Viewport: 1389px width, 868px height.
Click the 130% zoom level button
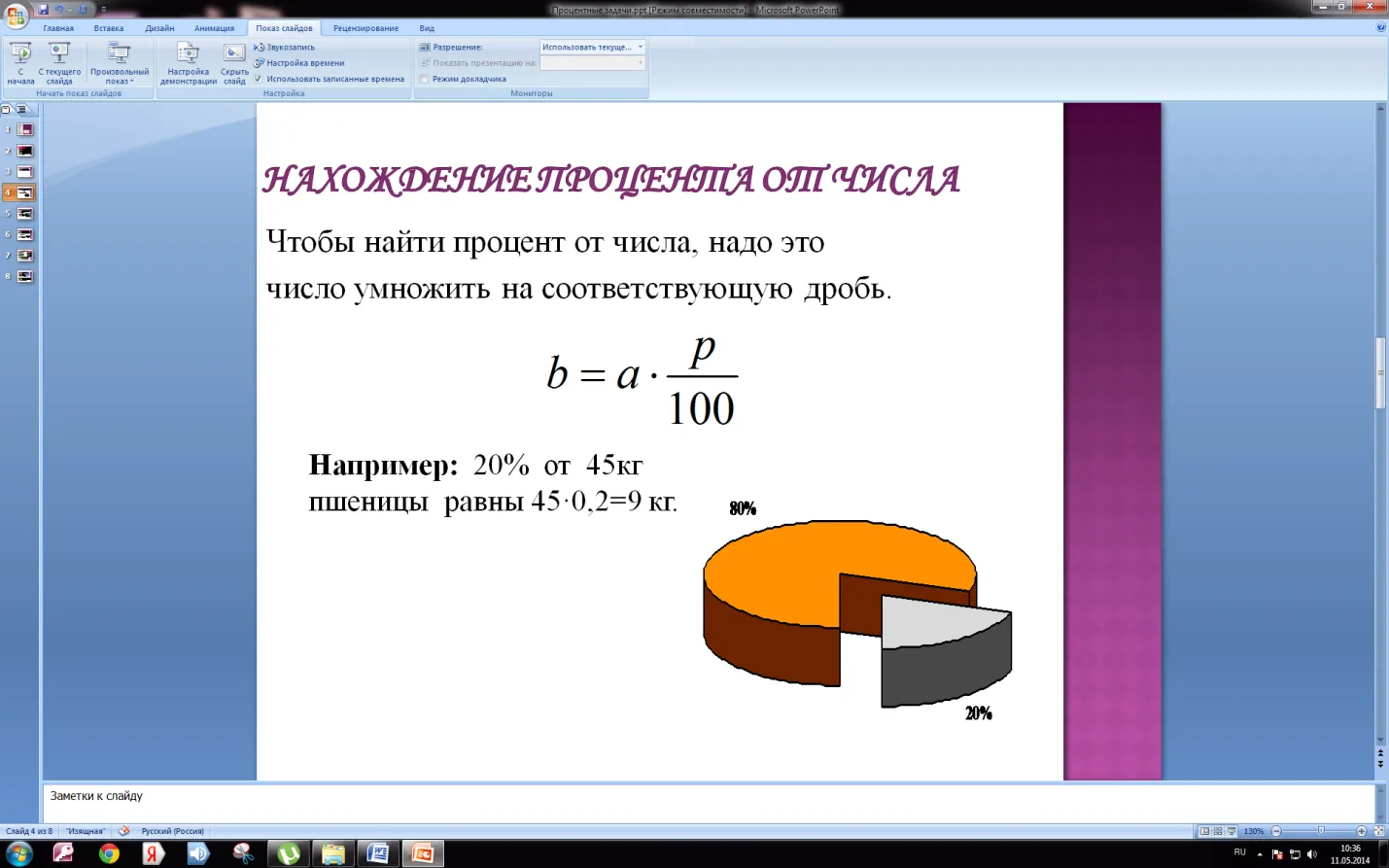point(1254,831)
